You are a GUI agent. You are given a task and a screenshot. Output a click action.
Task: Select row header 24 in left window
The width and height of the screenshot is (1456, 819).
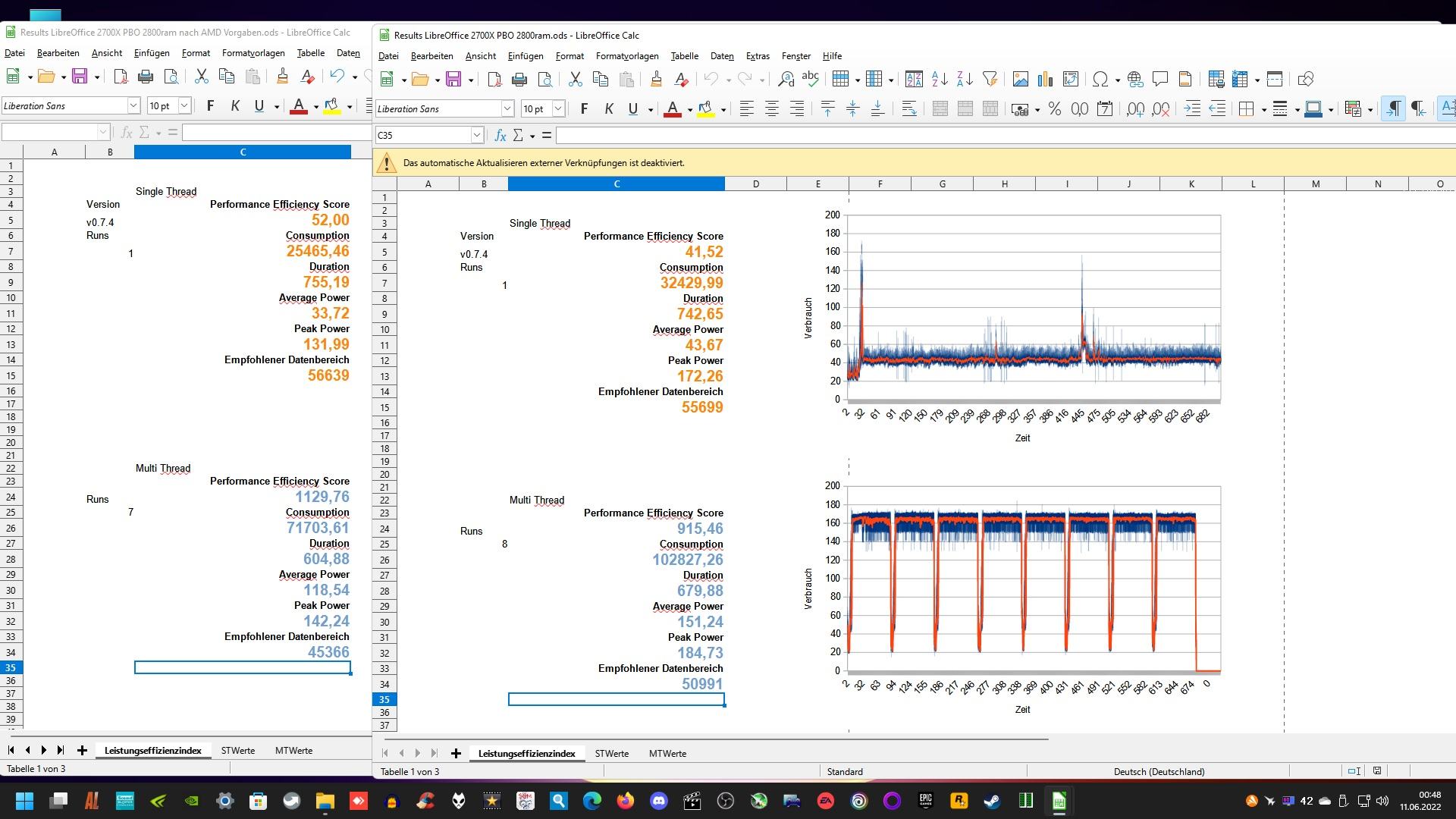coord(11,497)
